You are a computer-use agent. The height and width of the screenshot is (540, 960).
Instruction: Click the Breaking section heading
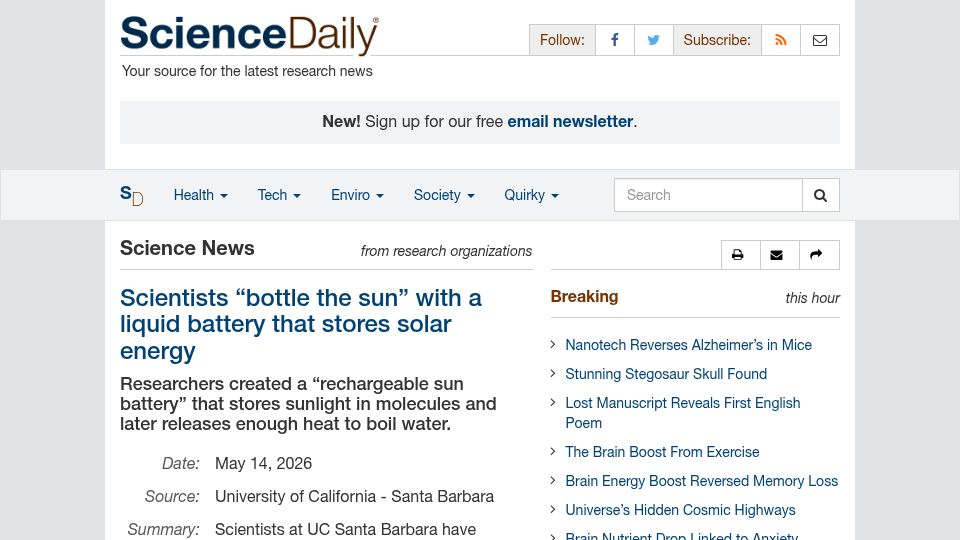584,296
